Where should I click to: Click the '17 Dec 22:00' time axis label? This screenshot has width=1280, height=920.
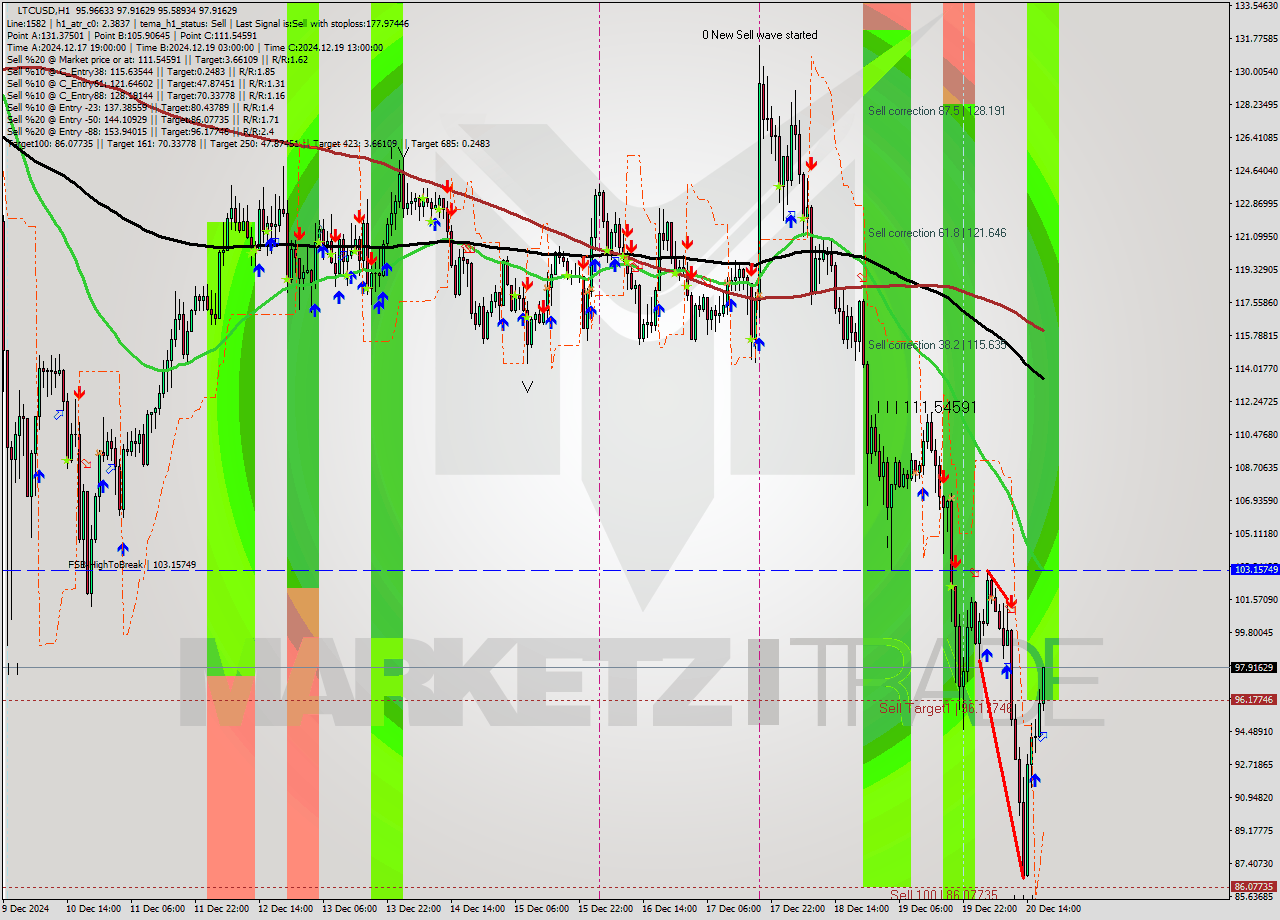800,909
